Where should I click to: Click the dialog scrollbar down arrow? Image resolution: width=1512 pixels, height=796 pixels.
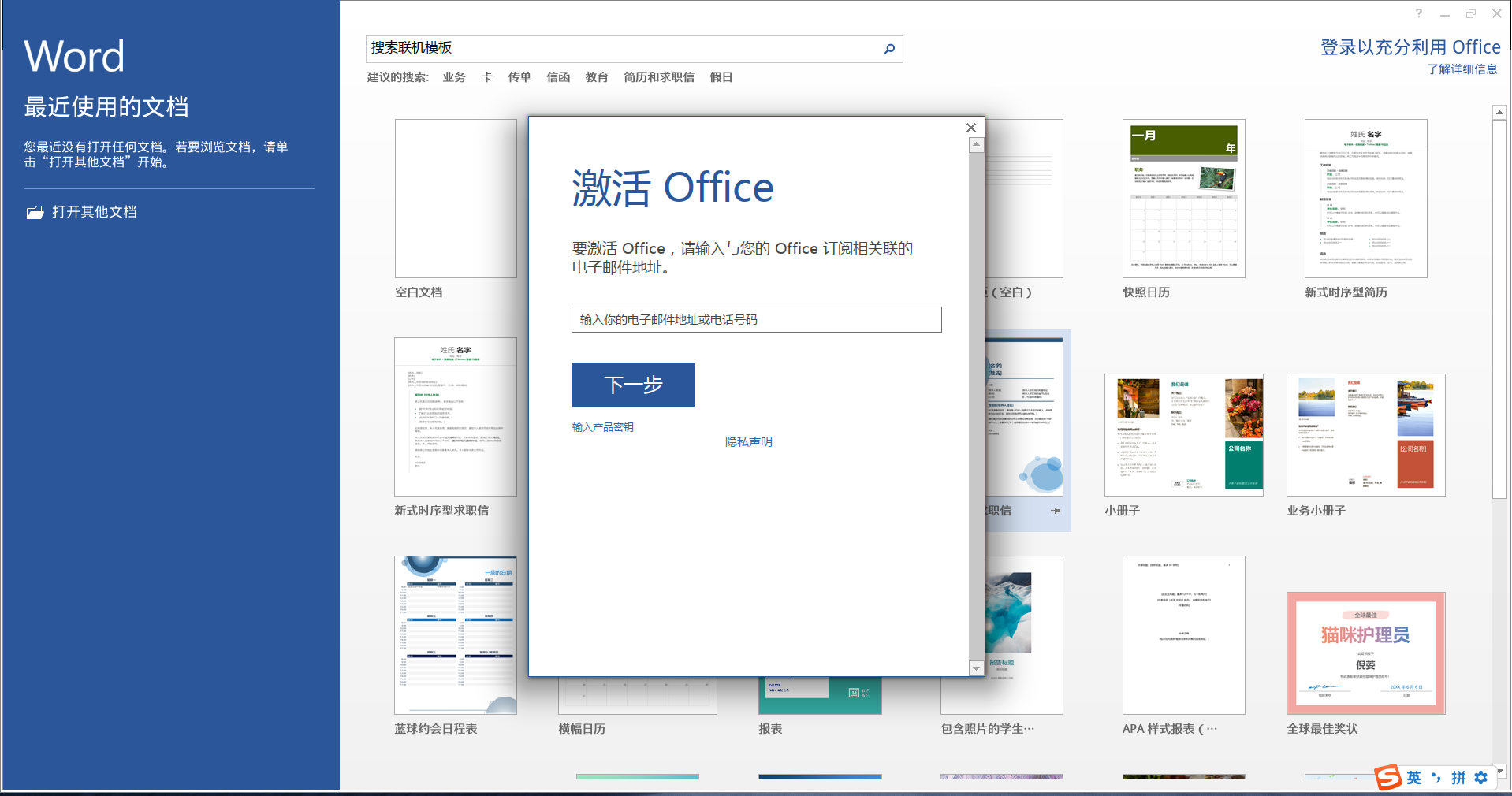coord(977,668)
